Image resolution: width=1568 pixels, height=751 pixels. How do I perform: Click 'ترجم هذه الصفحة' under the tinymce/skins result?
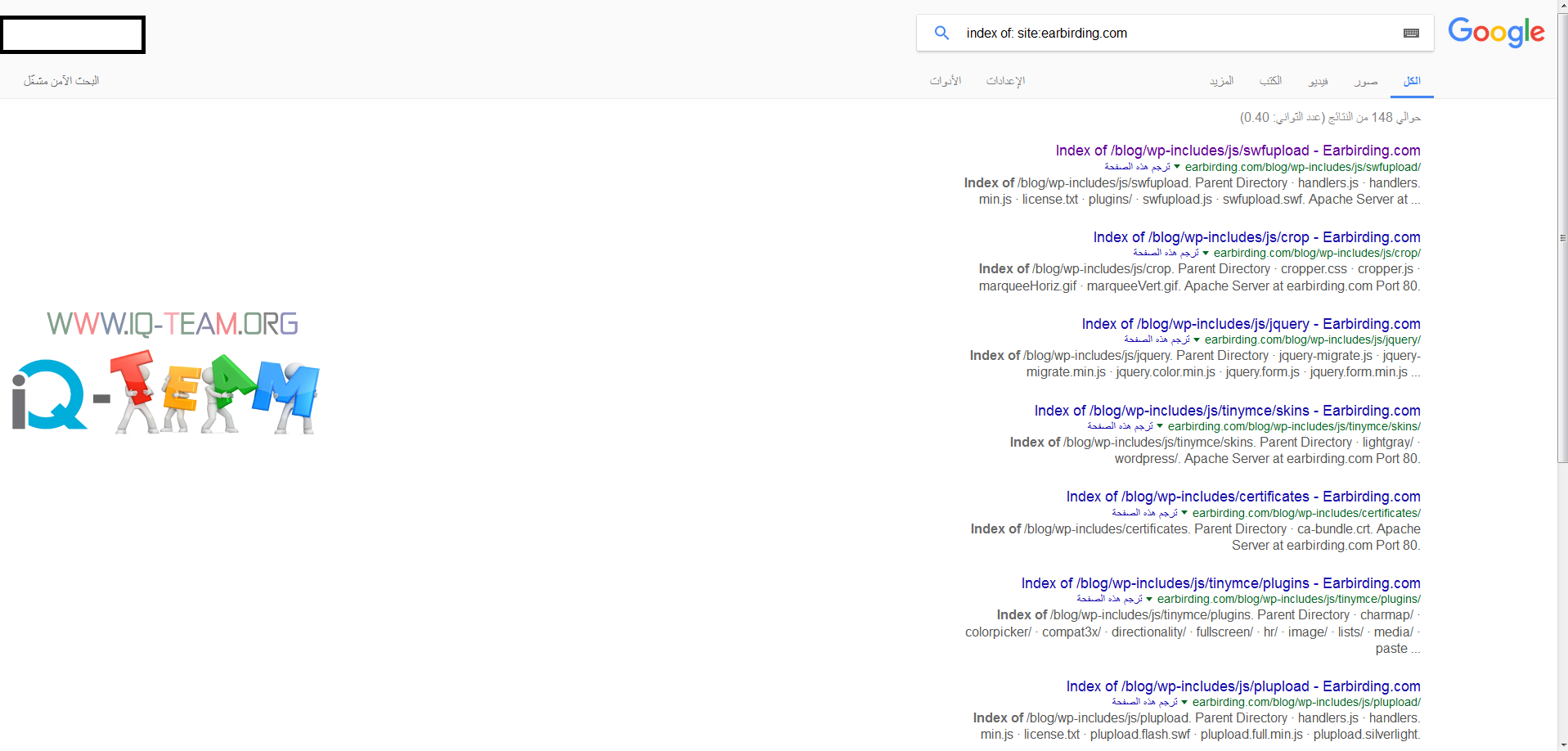pyautogui.click(x=1120, y=426)
